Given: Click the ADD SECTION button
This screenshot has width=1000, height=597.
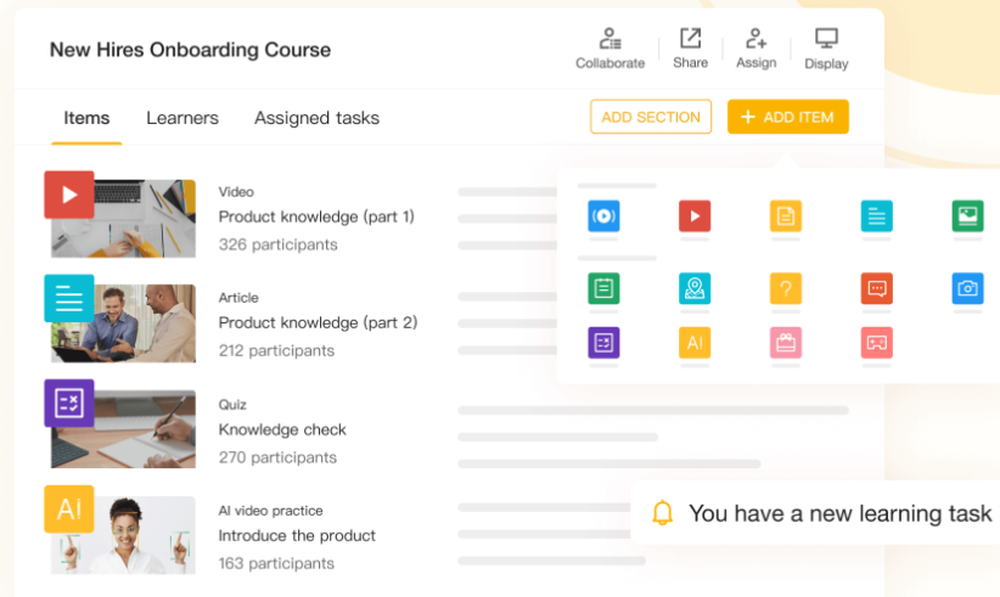Looking at the screenshot, I should [x=651, y=117].
